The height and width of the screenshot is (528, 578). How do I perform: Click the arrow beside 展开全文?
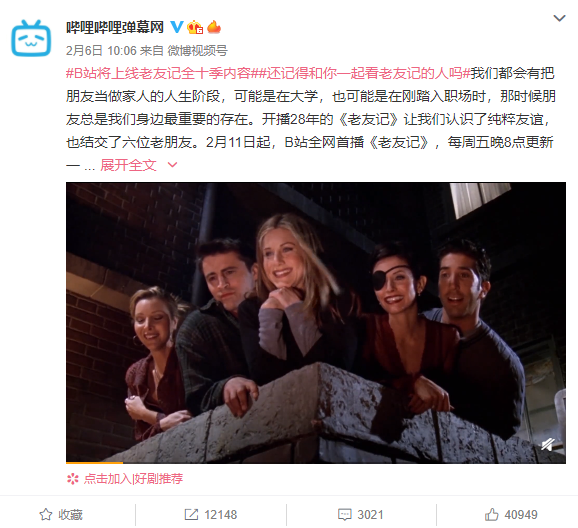[173, 164]
